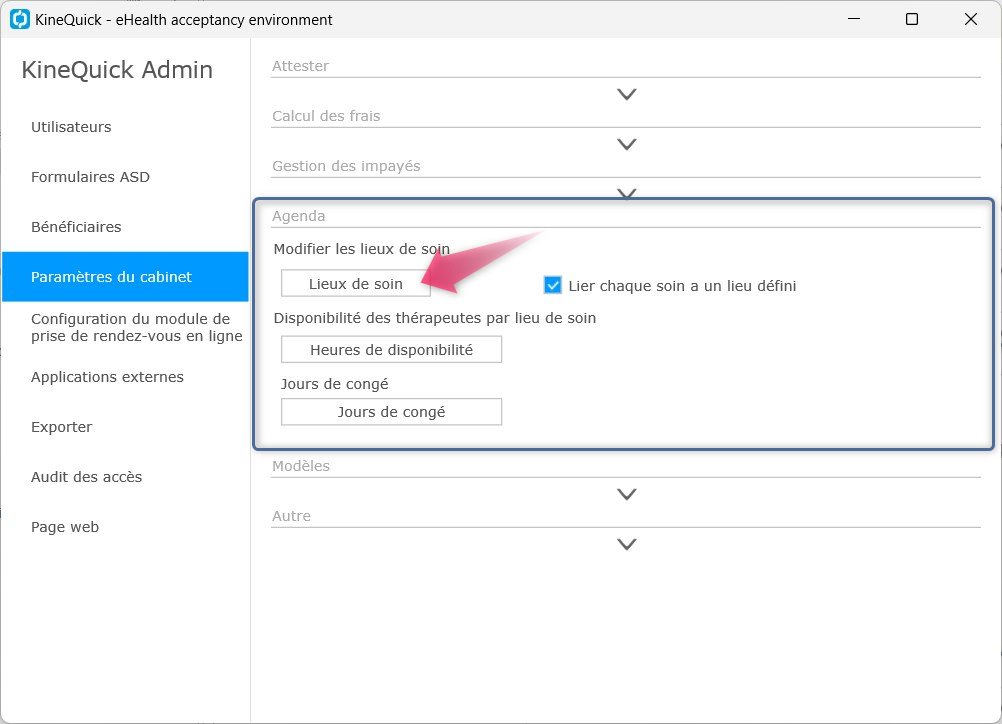
Task: Click the Jours de congé button
Action: coord(392,412)
